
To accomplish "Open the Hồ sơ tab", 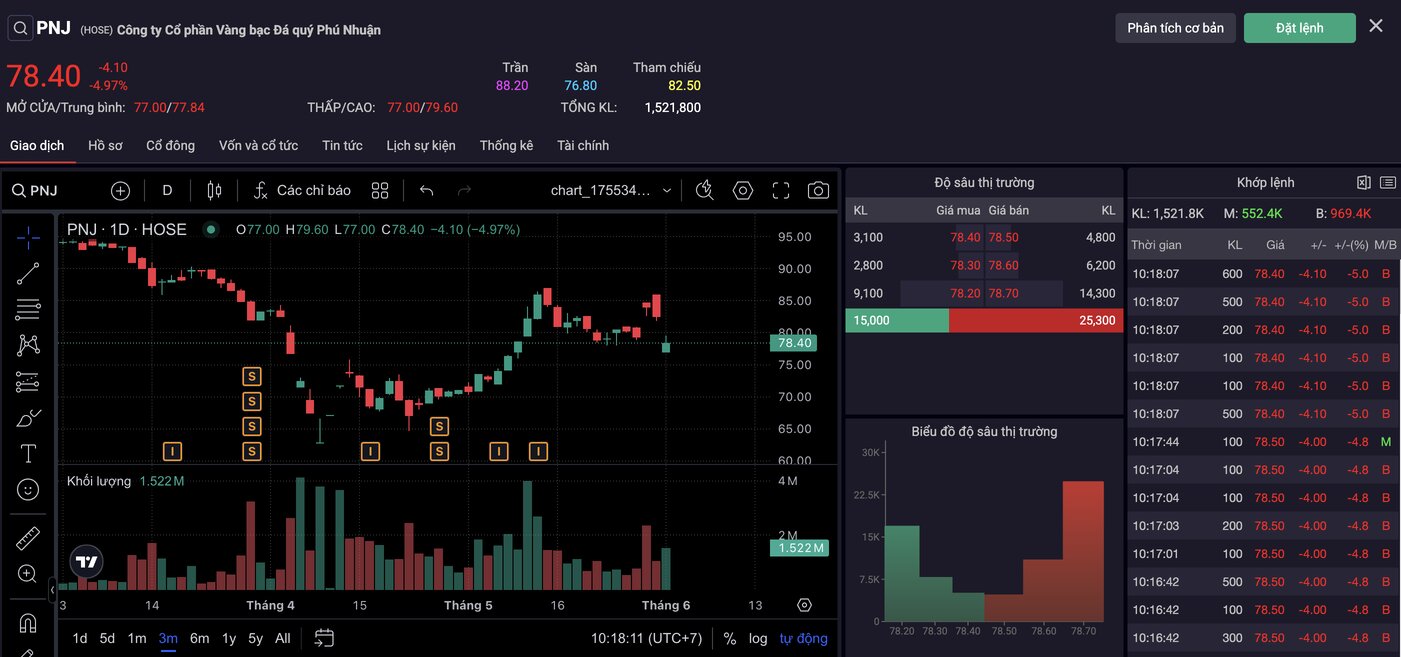I will click(x=105, y=145).
